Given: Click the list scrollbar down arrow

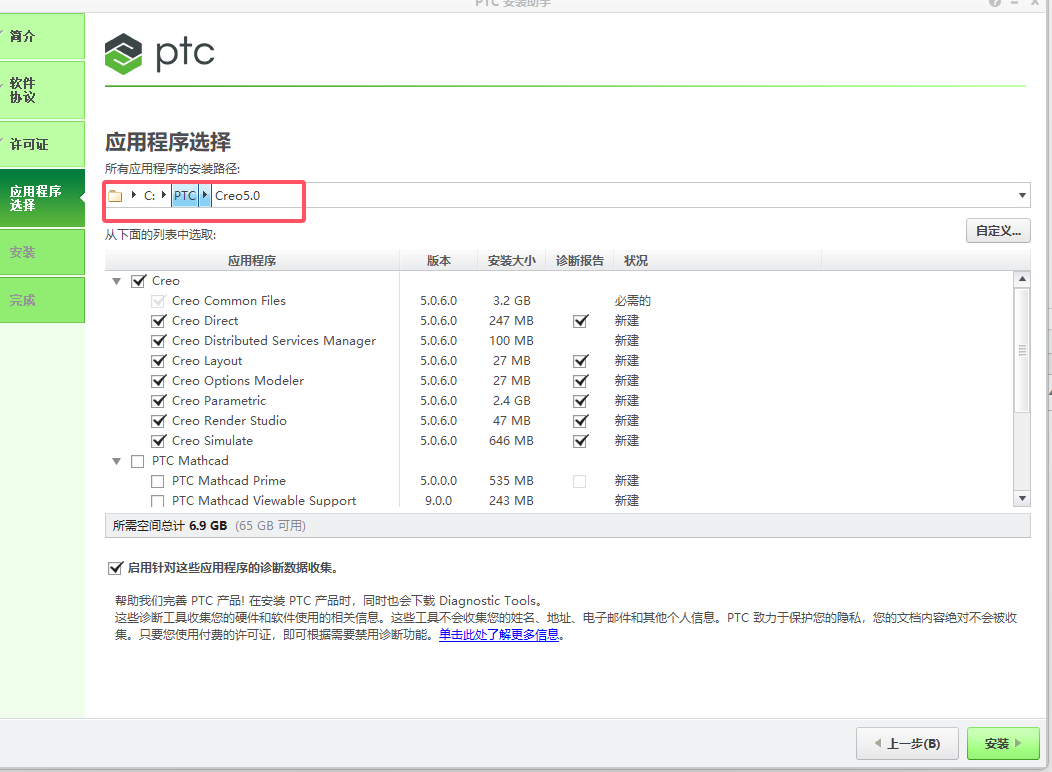Looking at the screenshot, I should point(1022,498).
